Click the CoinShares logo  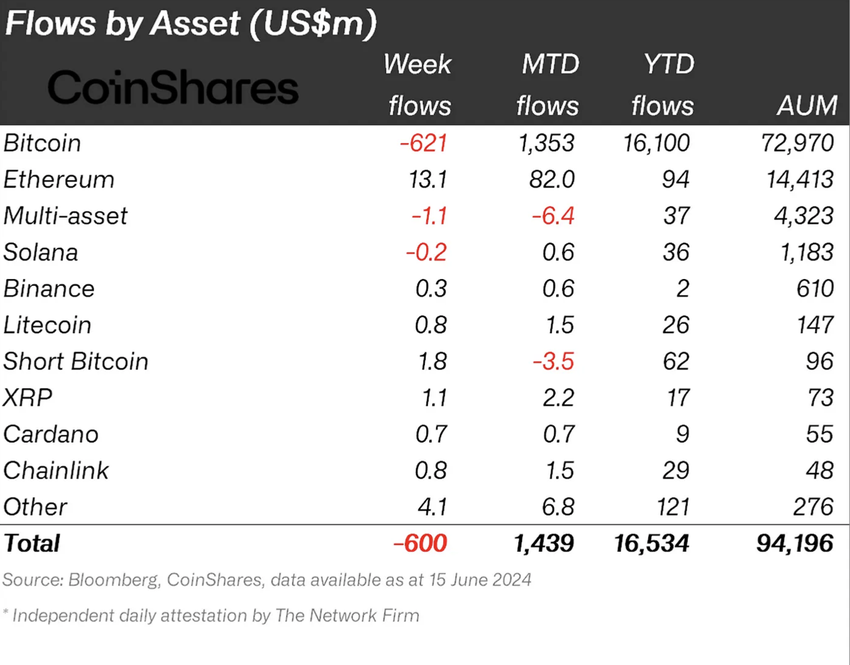click(x=173, y=87)
